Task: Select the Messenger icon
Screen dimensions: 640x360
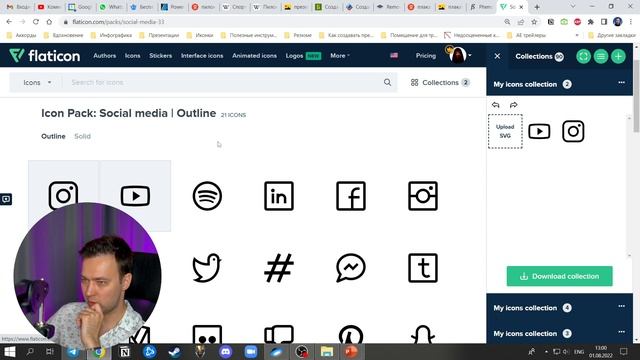Action: point(351,268)
